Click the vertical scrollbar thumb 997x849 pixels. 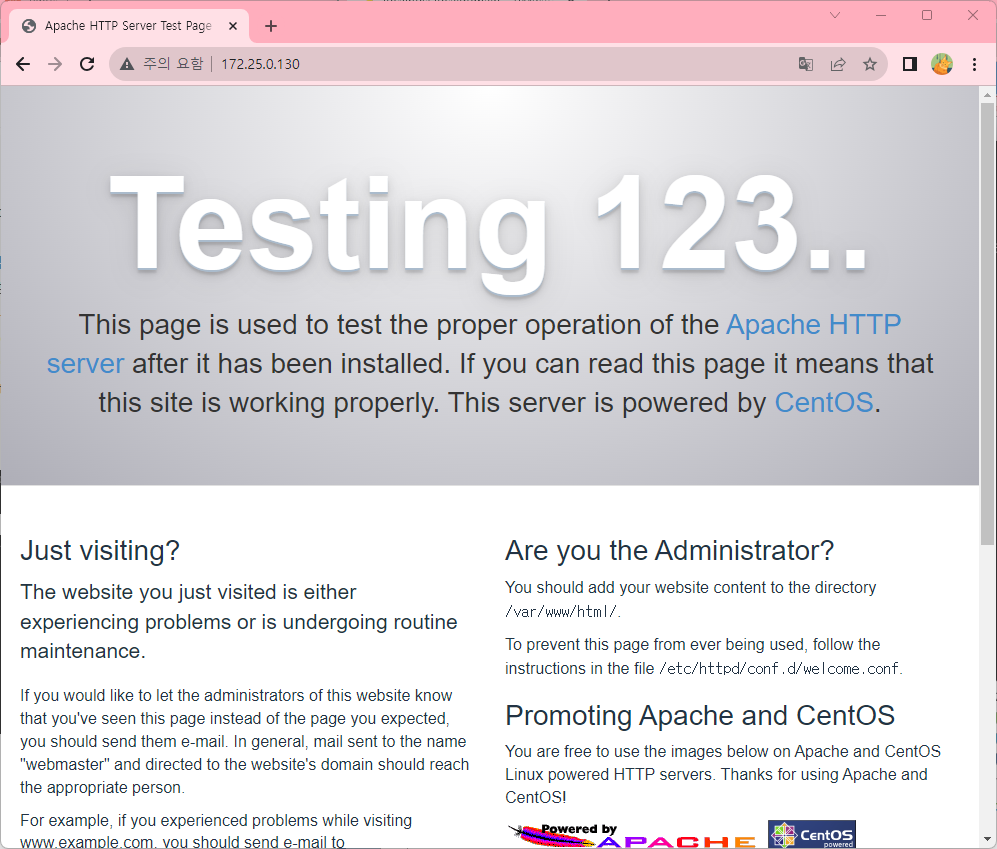[x=987, y=324]
